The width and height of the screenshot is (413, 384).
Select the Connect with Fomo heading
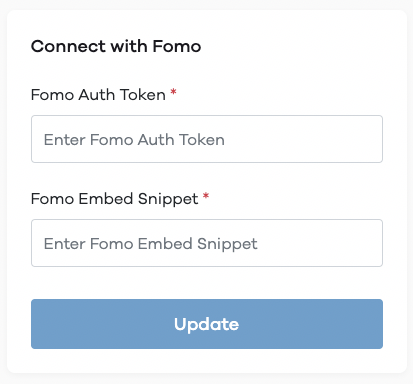click(116, 46)
